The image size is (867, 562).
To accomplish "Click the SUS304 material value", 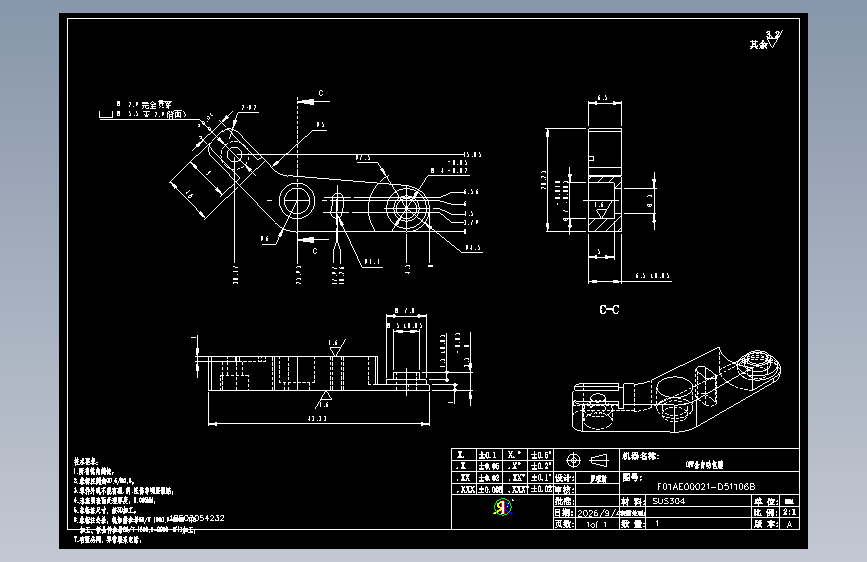I will [668, 501].
